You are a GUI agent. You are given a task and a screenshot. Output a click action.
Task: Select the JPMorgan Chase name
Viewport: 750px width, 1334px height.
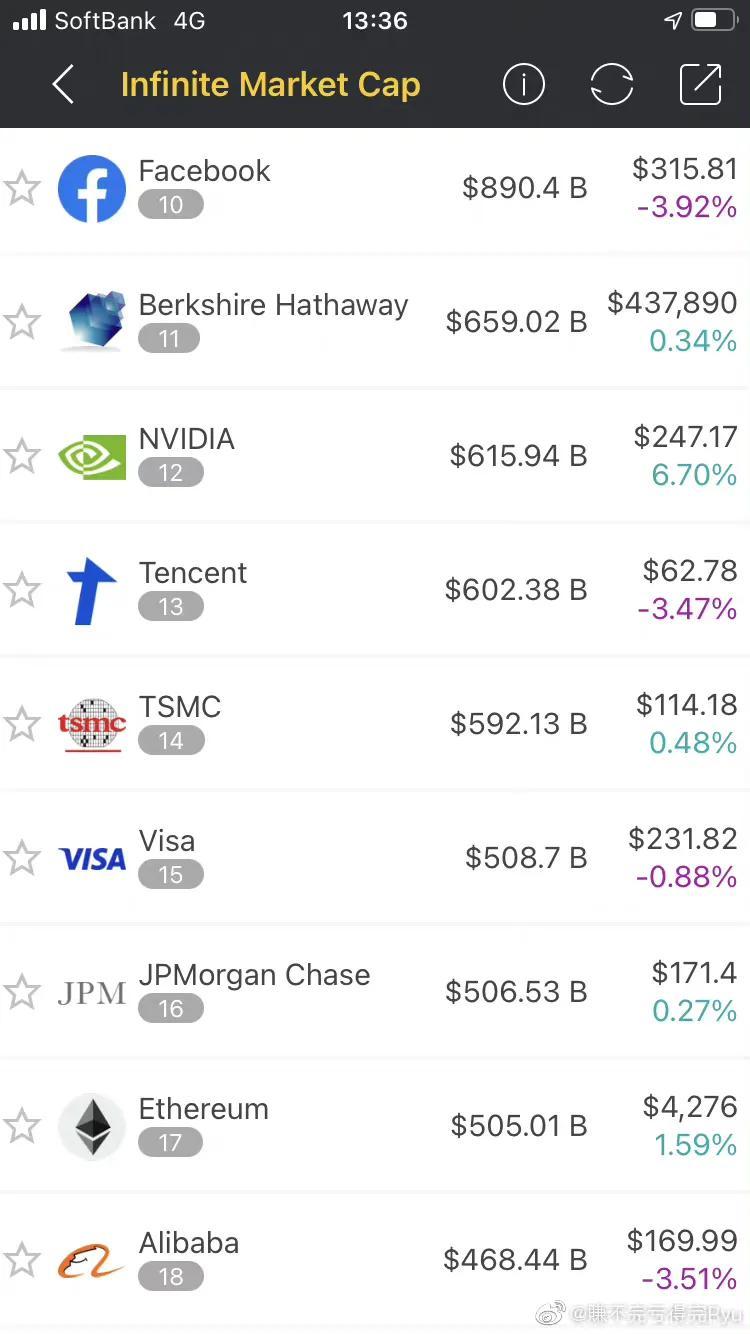tap(254, 975)
